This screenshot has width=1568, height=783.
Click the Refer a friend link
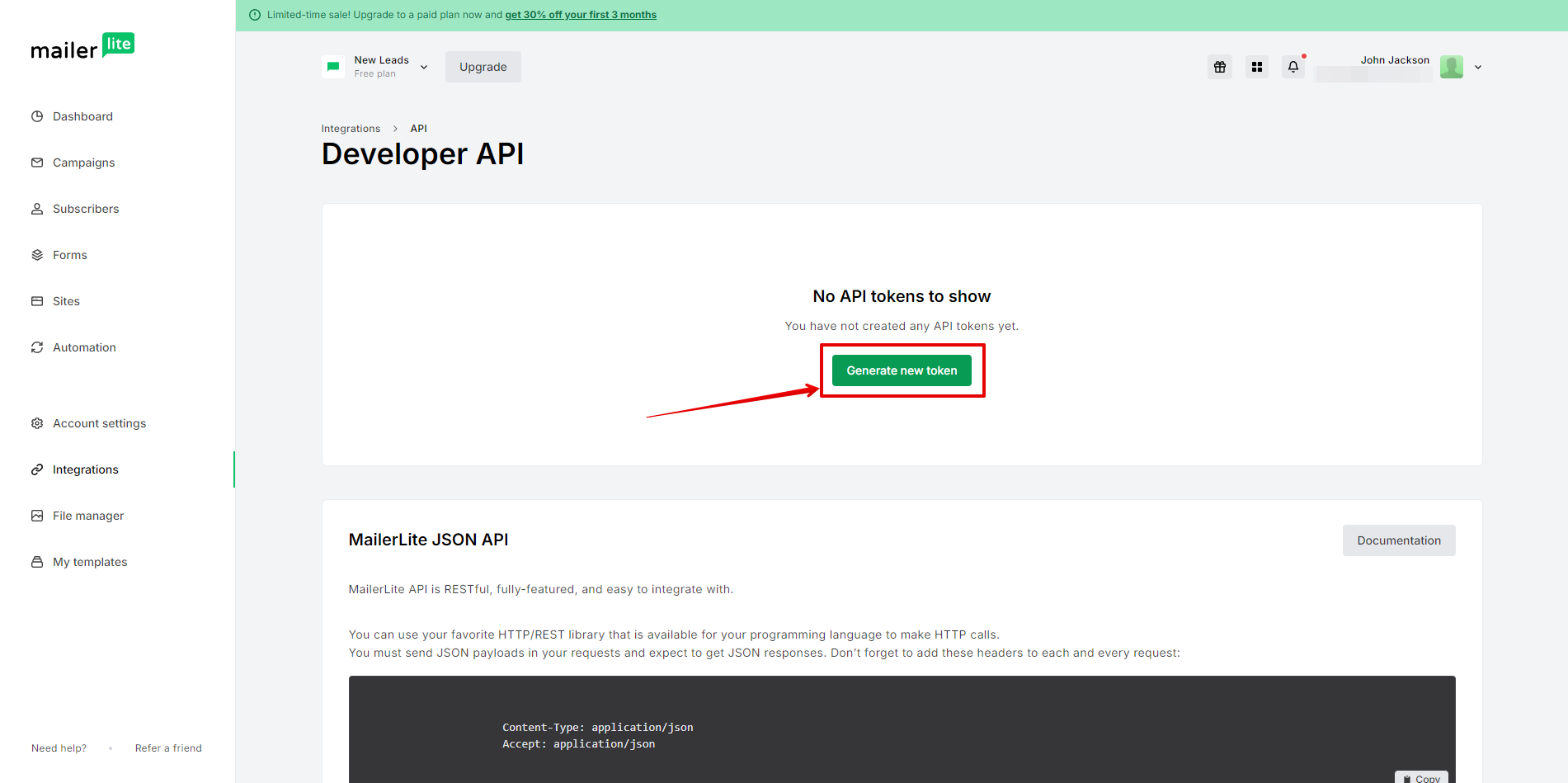click(168, 748)
